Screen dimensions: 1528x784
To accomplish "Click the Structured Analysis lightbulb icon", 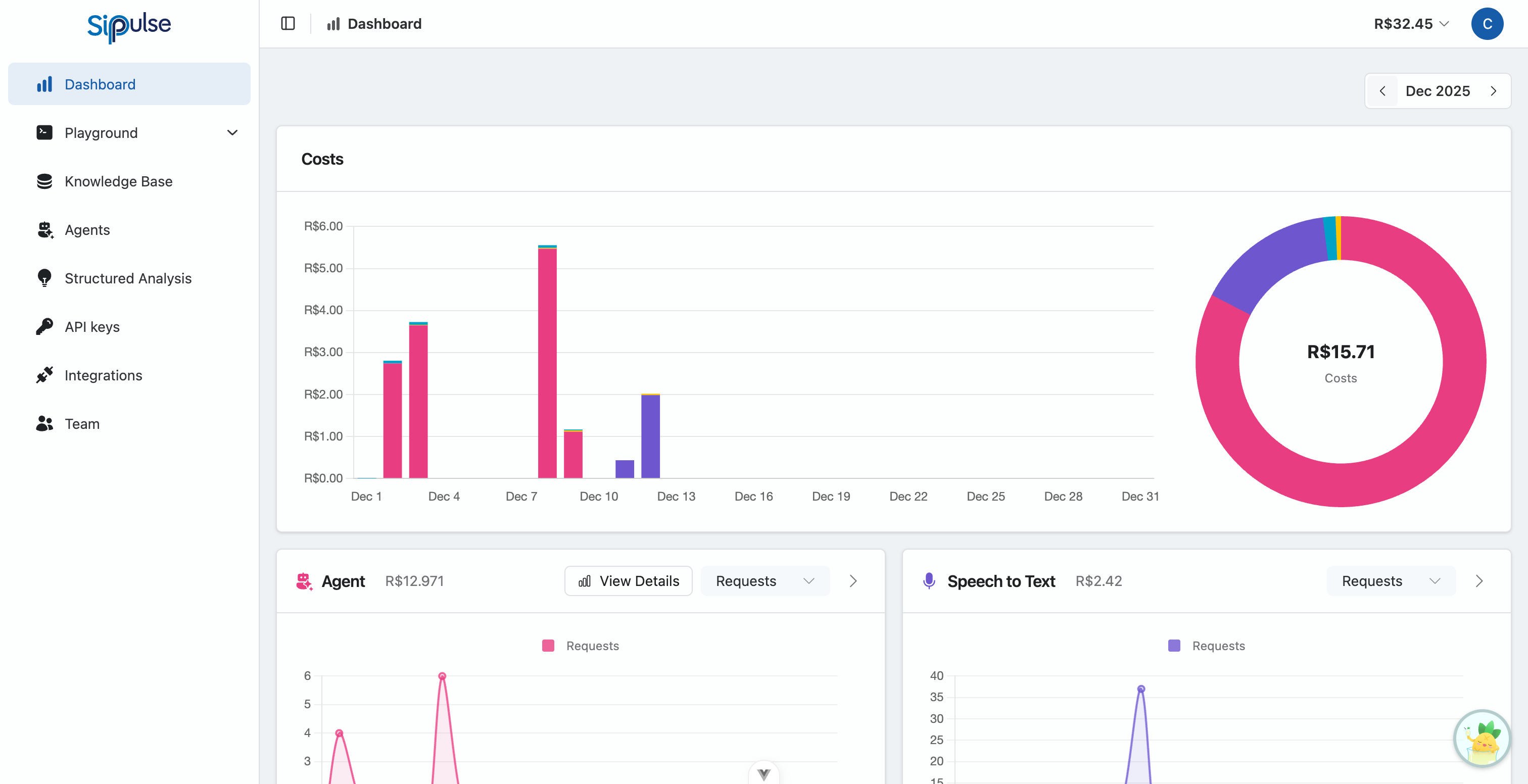I will (x=44, y=278).
